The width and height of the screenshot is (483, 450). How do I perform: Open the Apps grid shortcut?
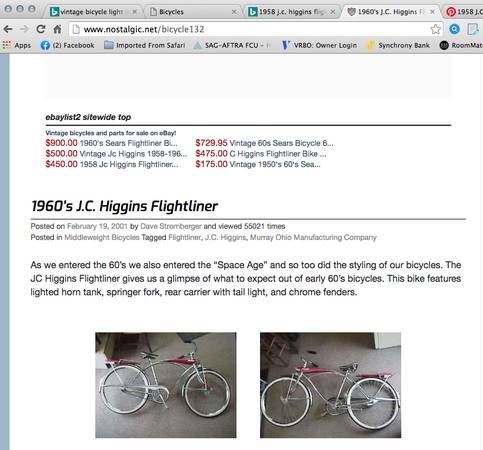17,45
